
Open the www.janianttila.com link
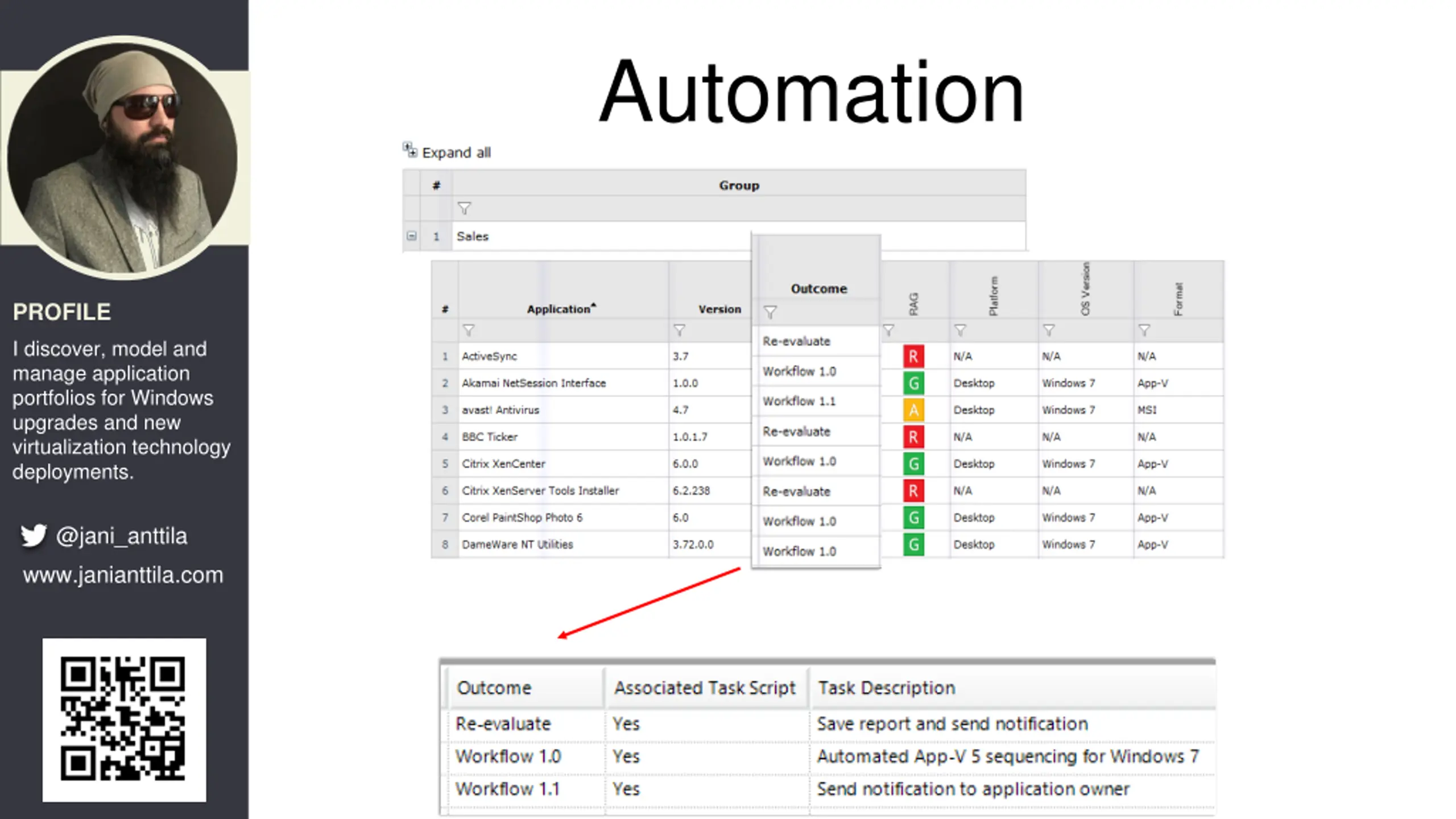pos(123,575)
